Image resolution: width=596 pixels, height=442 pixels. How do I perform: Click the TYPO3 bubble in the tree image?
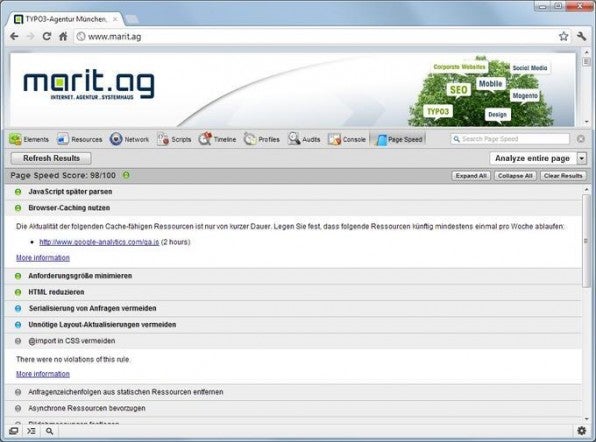coord(438,112)
